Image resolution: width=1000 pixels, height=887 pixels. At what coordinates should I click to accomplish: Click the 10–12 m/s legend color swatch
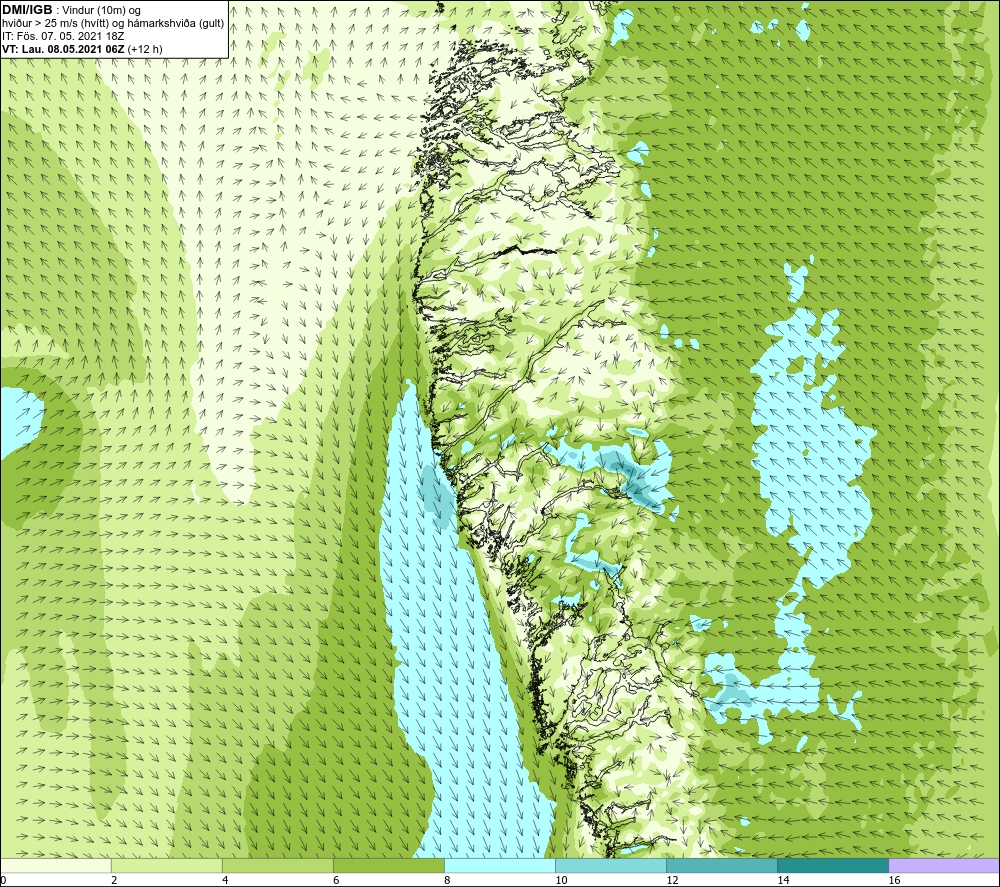[x=610, y=865]
